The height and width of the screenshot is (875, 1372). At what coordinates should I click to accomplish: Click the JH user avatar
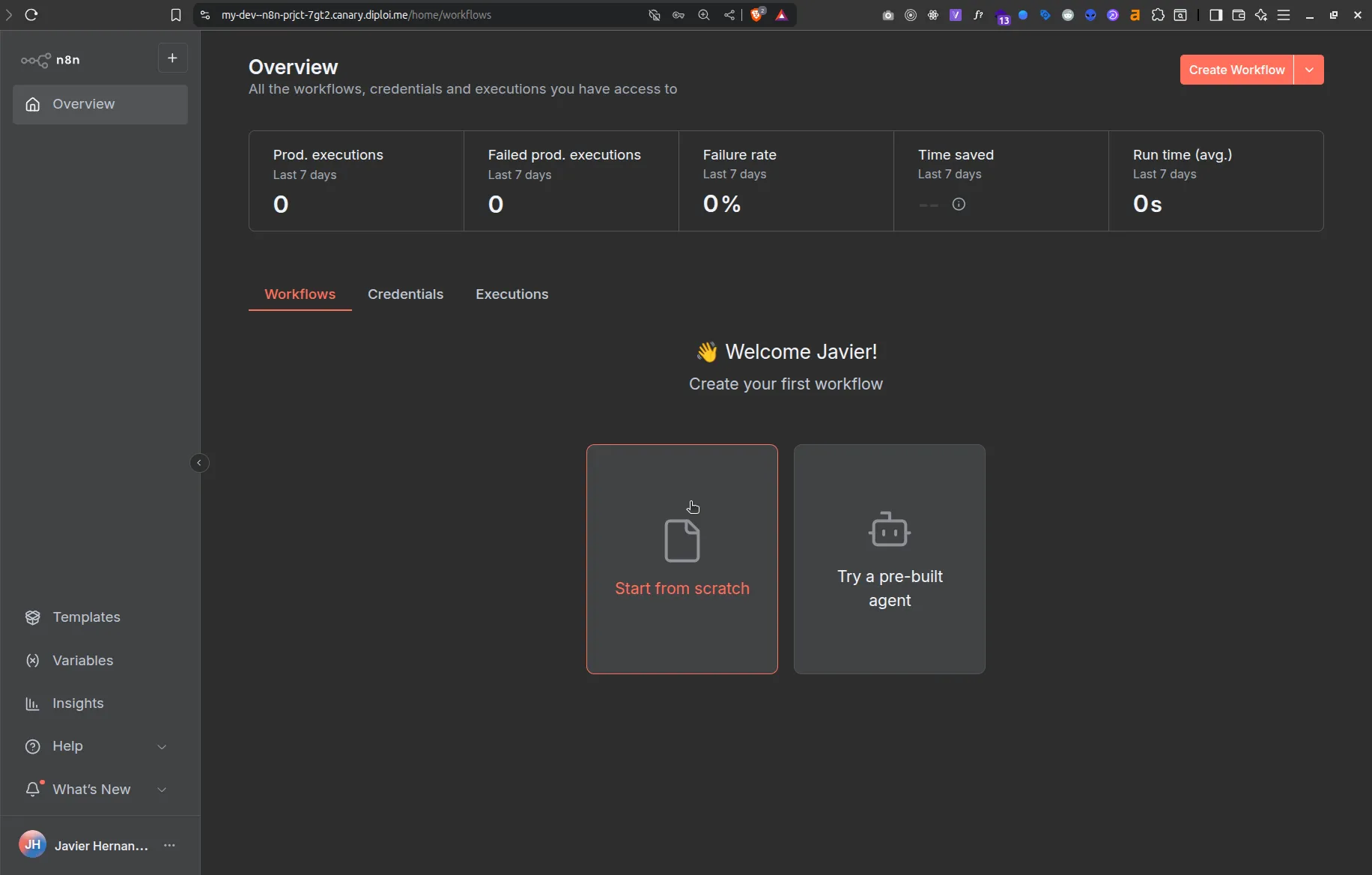pos(32,845)
